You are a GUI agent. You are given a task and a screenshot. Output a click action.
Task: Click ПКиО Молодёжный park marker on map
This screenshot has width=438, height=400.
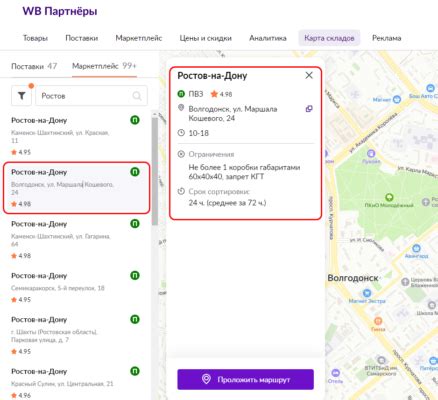389,197
